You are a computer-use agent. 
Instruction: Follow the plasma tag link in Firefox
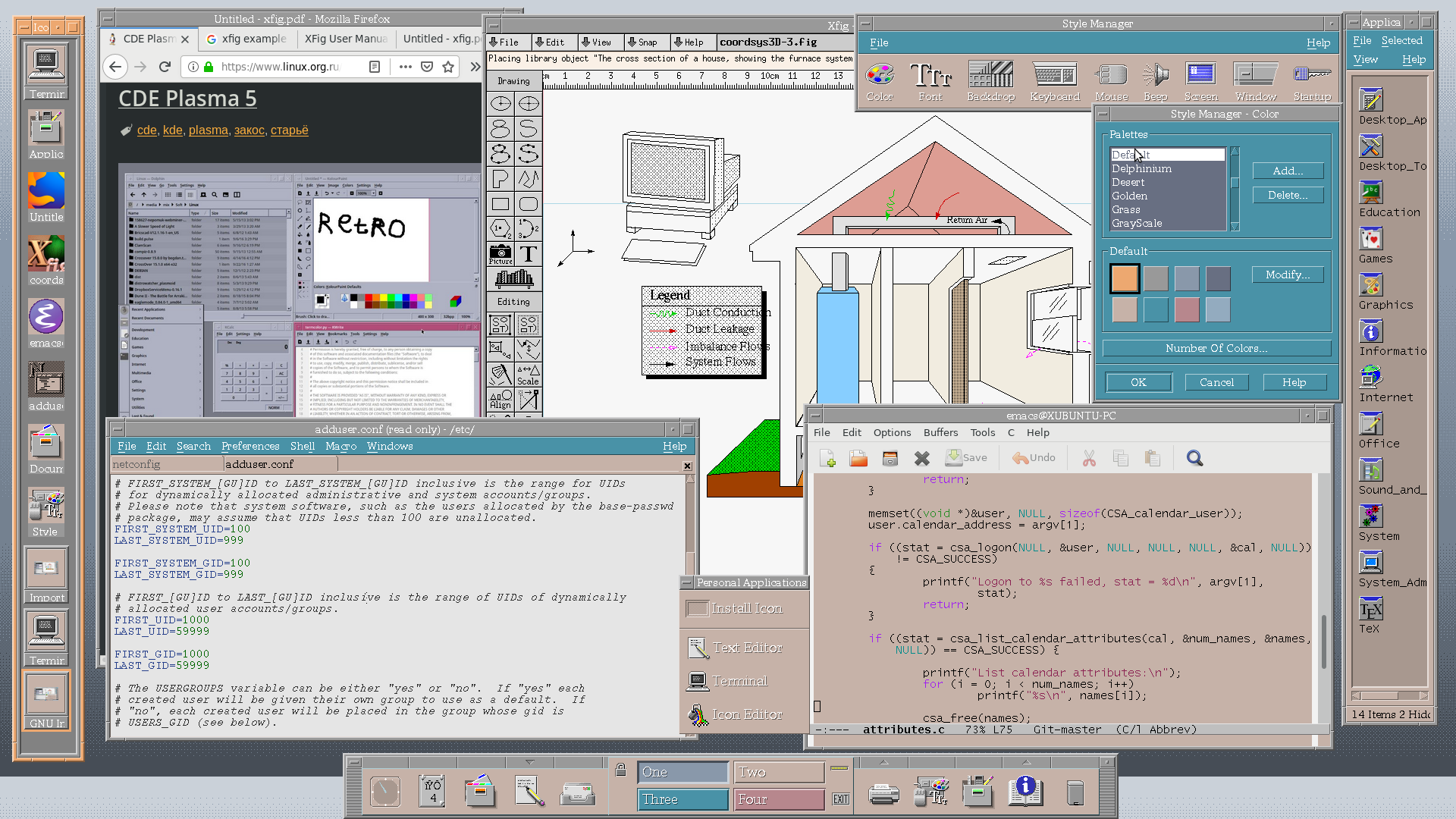[x=208, y=130]
